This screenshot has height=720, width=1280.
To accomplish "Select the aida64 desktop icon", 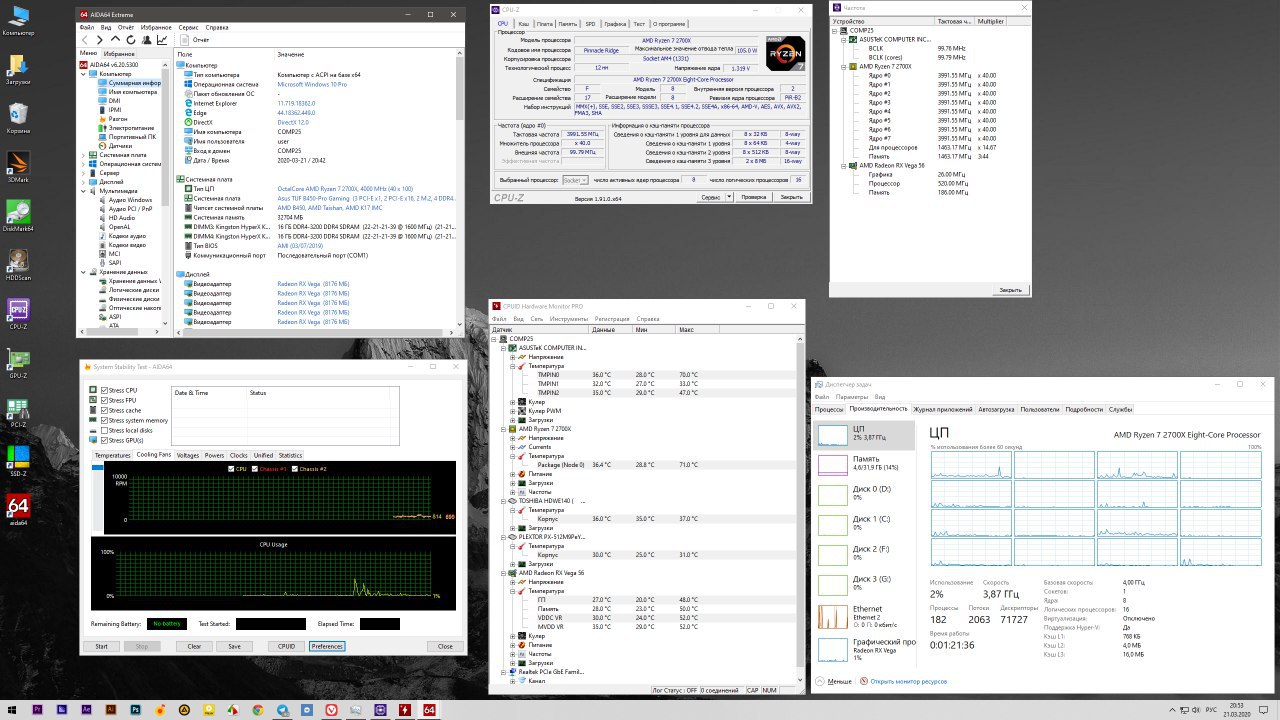I will [x=18, y=509].
